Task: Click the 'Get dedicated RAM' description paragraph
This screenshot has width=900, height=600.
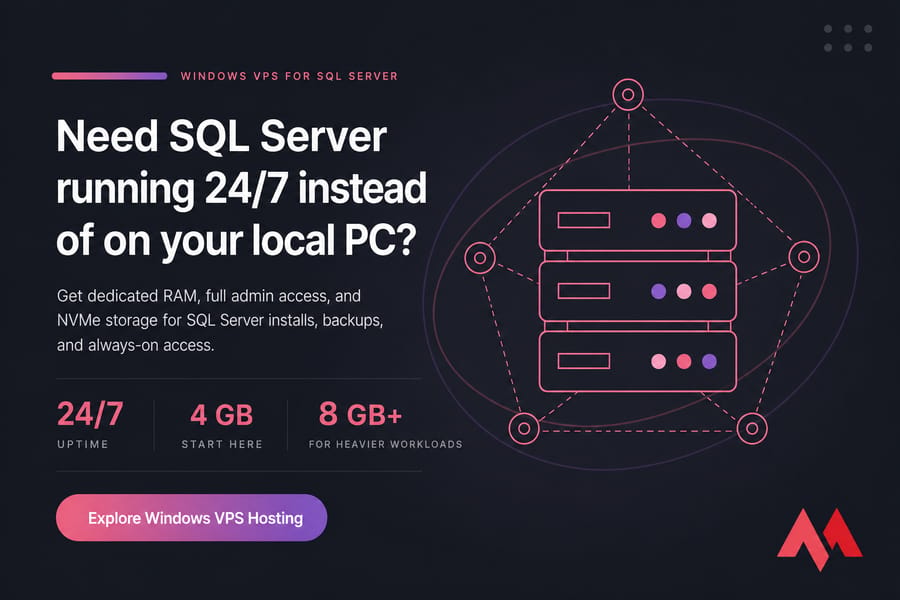Action: click(220, 320)
